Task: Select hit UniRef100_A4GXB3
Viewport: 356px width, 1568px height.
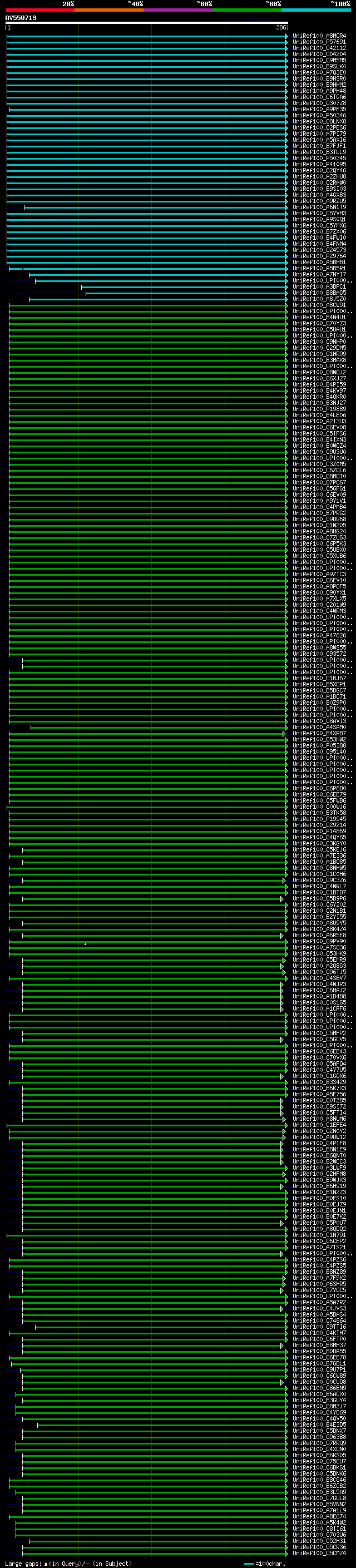Action: tap(319, 195)
